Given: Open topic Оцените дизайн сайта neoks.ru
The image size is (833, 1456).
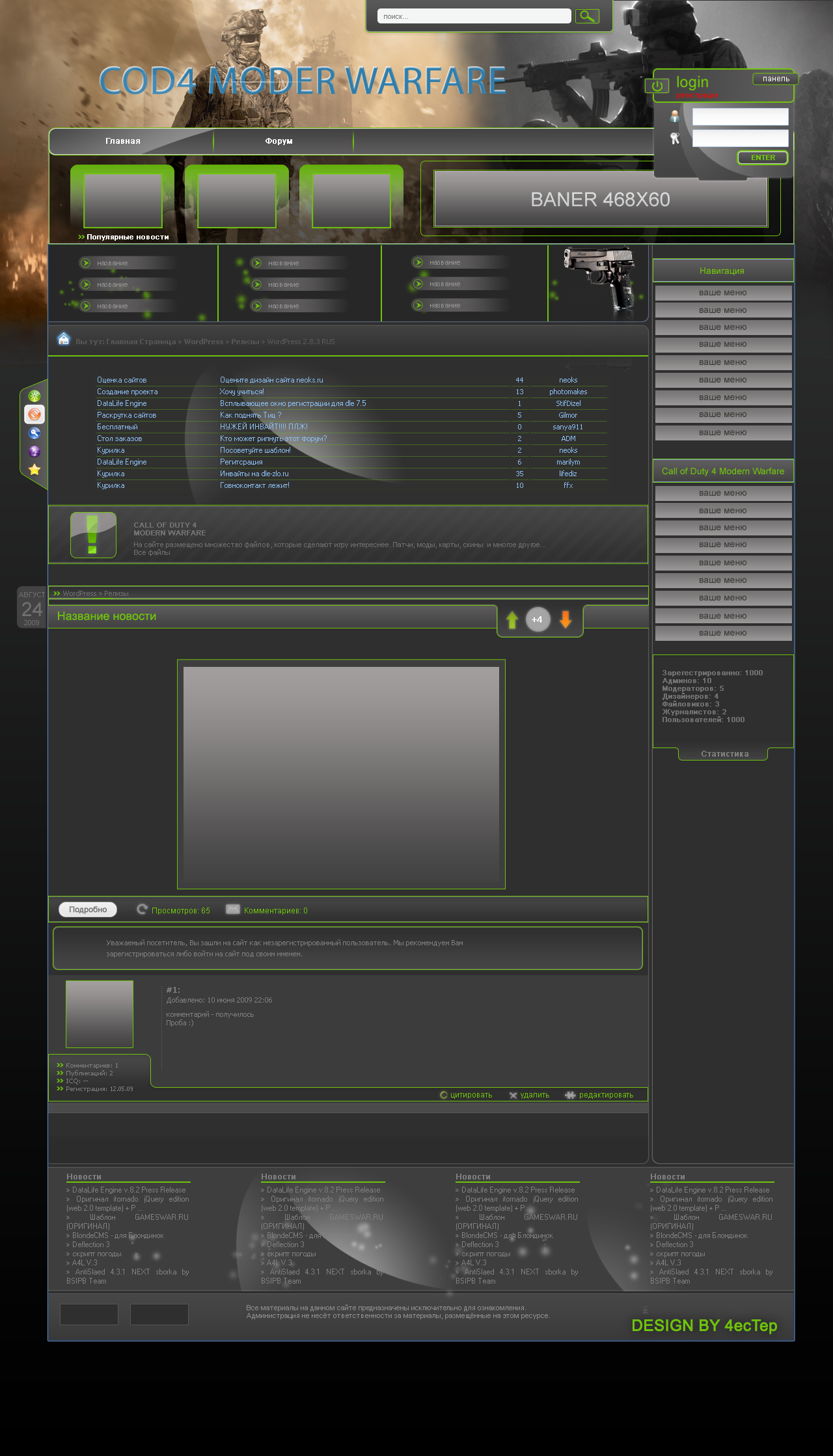Looking at the screenshot, I should (271, 380).
